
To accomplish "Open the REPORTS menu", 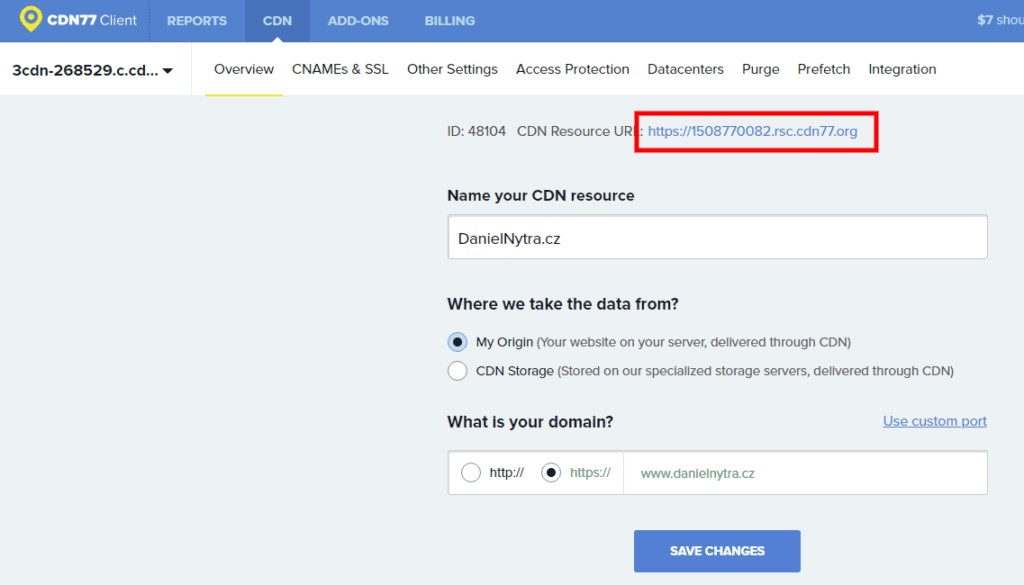I will click(x=196, y=21).
